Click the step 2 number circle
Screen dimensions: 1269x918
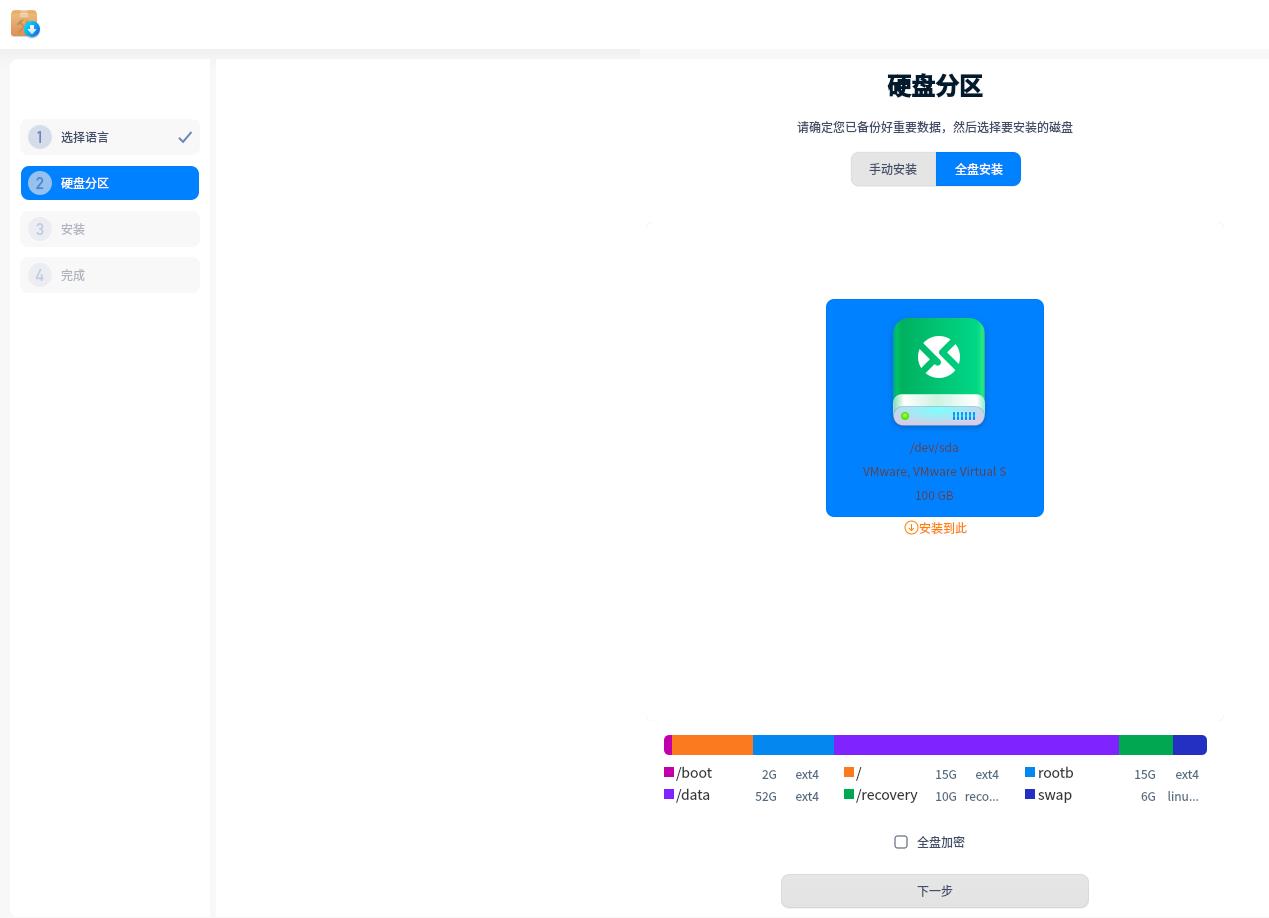[40, 183]
